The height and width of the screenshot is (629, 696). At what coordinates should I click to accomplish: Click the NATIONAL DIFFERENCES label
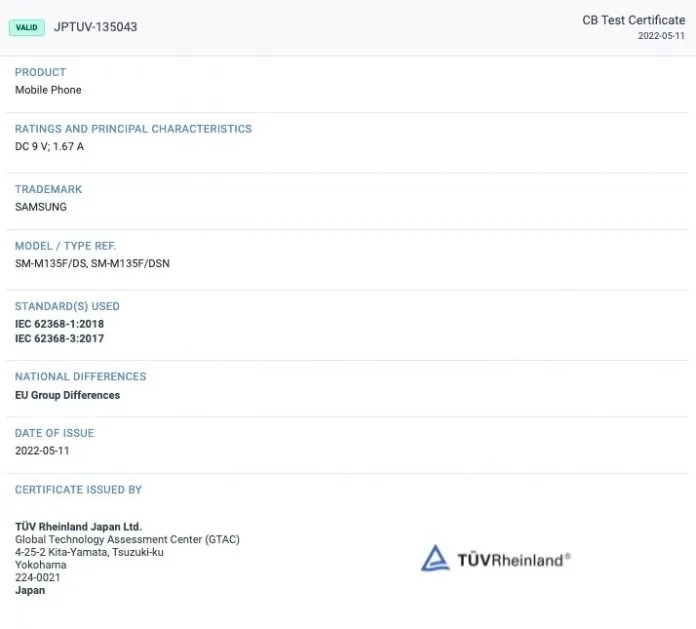[x=80, y=377]
